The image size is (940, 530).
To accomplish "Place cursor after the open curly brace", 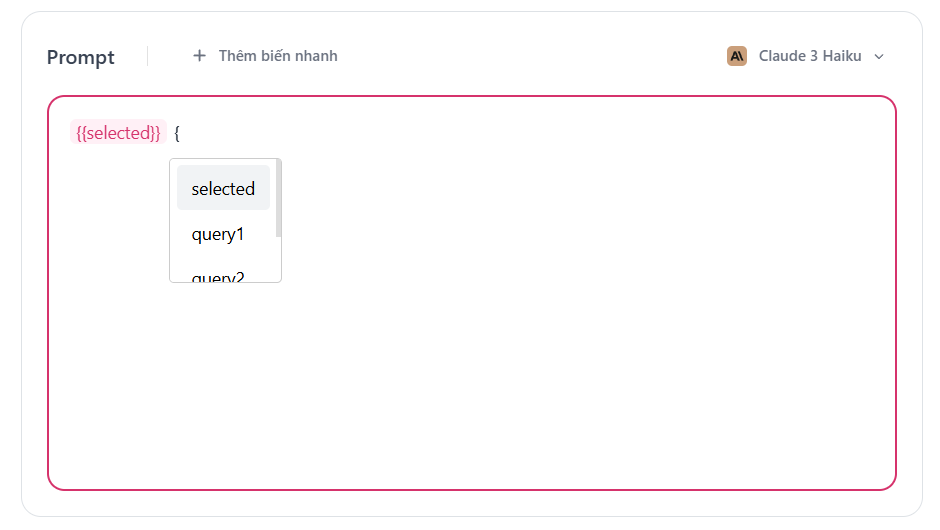I will pyautogui.click(x=181, y=132).
